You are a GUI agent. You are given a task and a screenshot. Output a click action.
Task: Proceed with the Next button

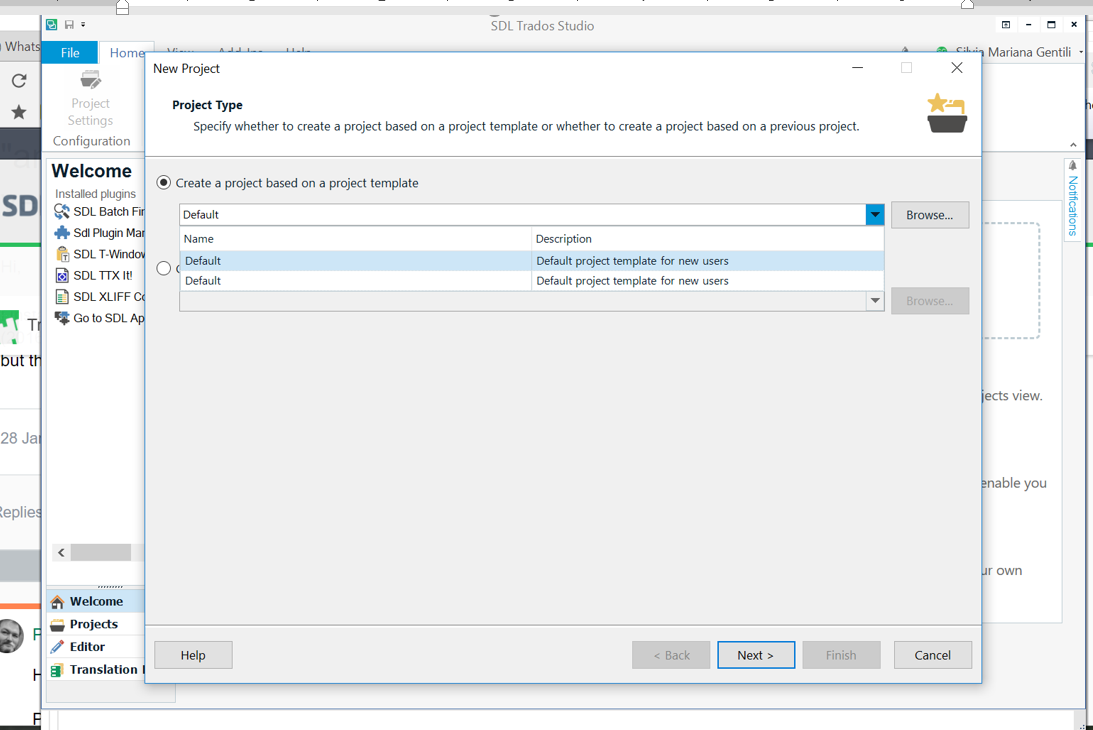tap(756, 655)
